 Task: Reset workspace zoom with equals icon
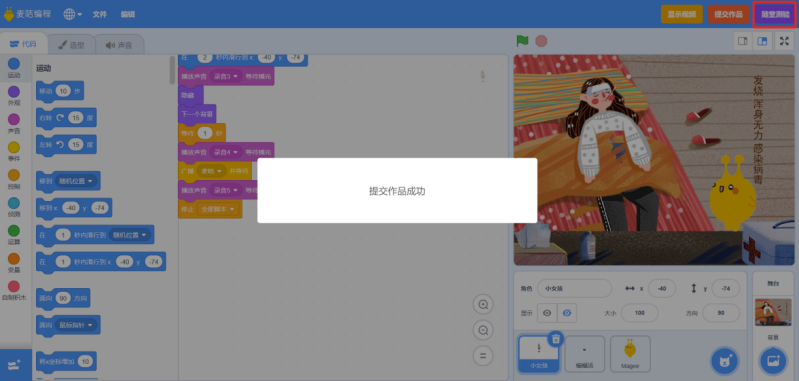coord(483,356)
